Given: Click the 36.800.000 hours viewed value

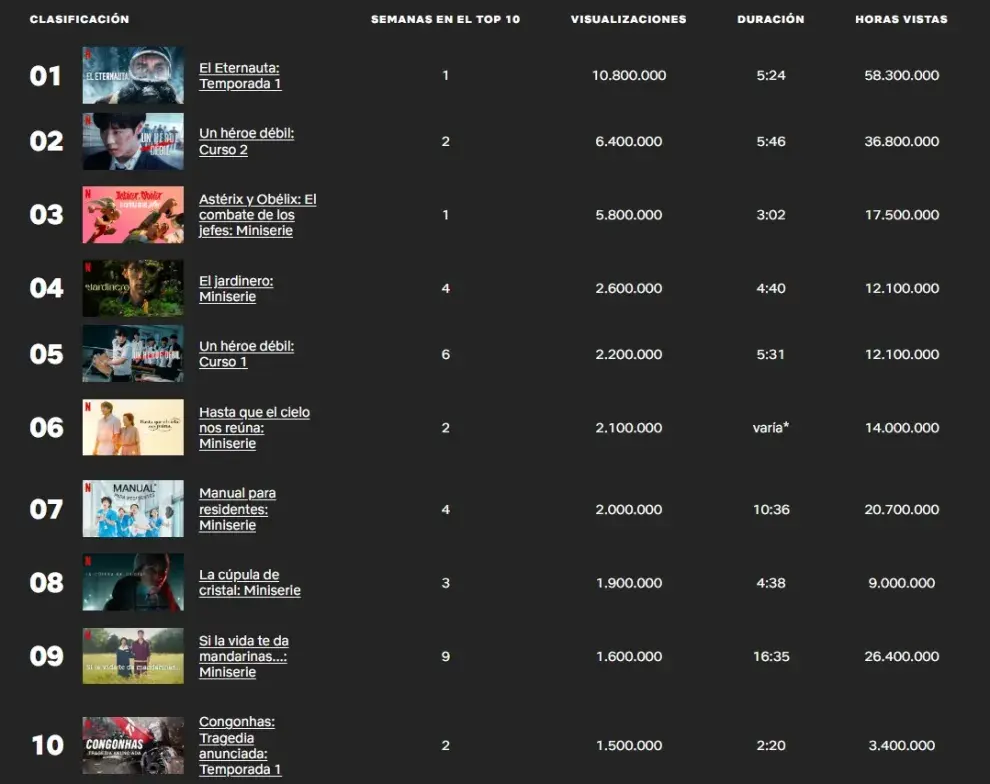Looking at the screenshot, I should pos(902,141).
